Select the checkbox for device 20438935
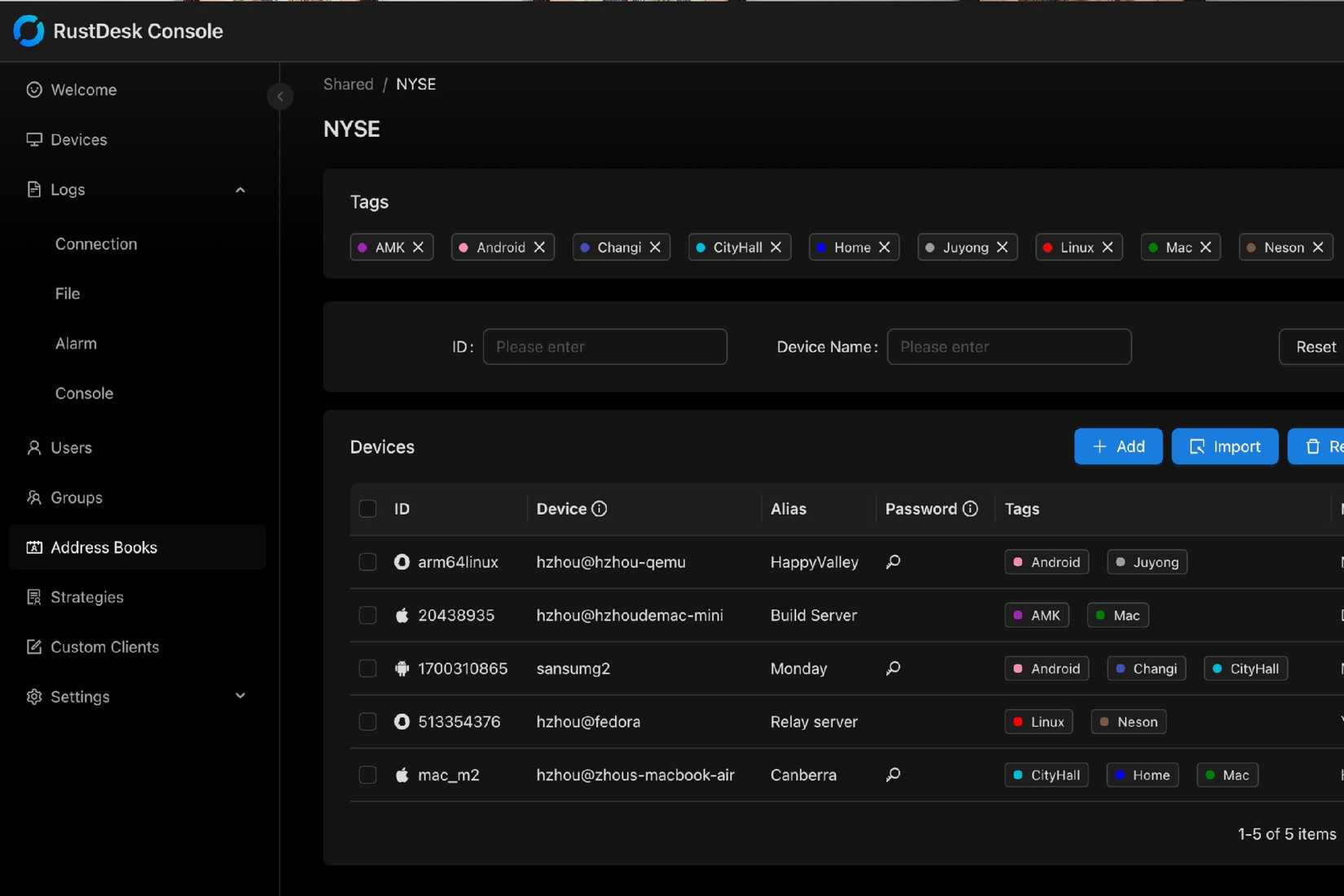Screen dimensions: 1344x896 click(367, 615)
